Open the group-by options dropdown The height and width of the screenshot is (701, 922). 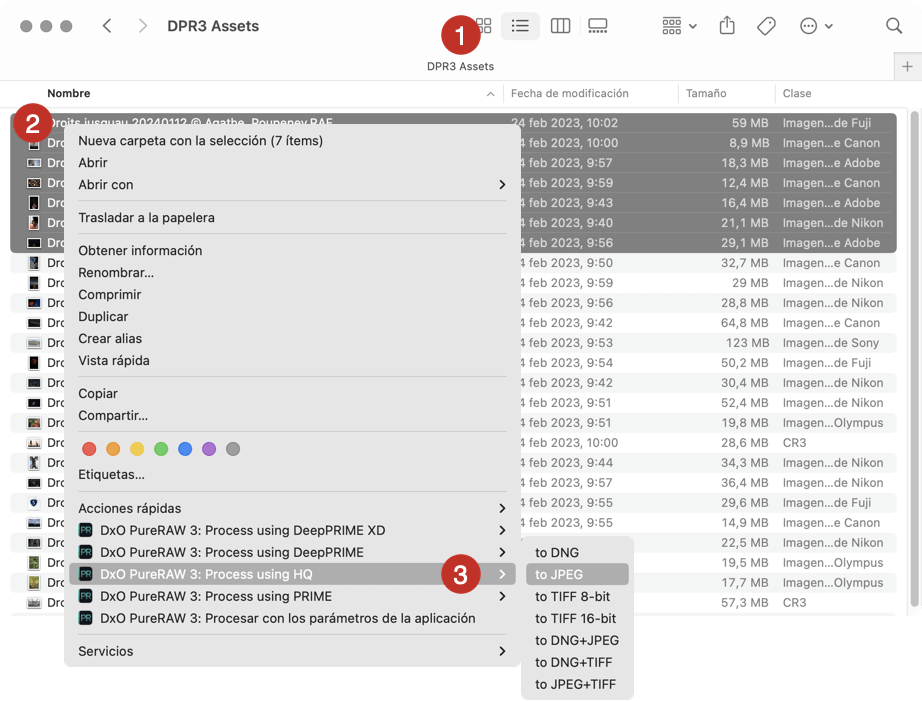[679, 26]
